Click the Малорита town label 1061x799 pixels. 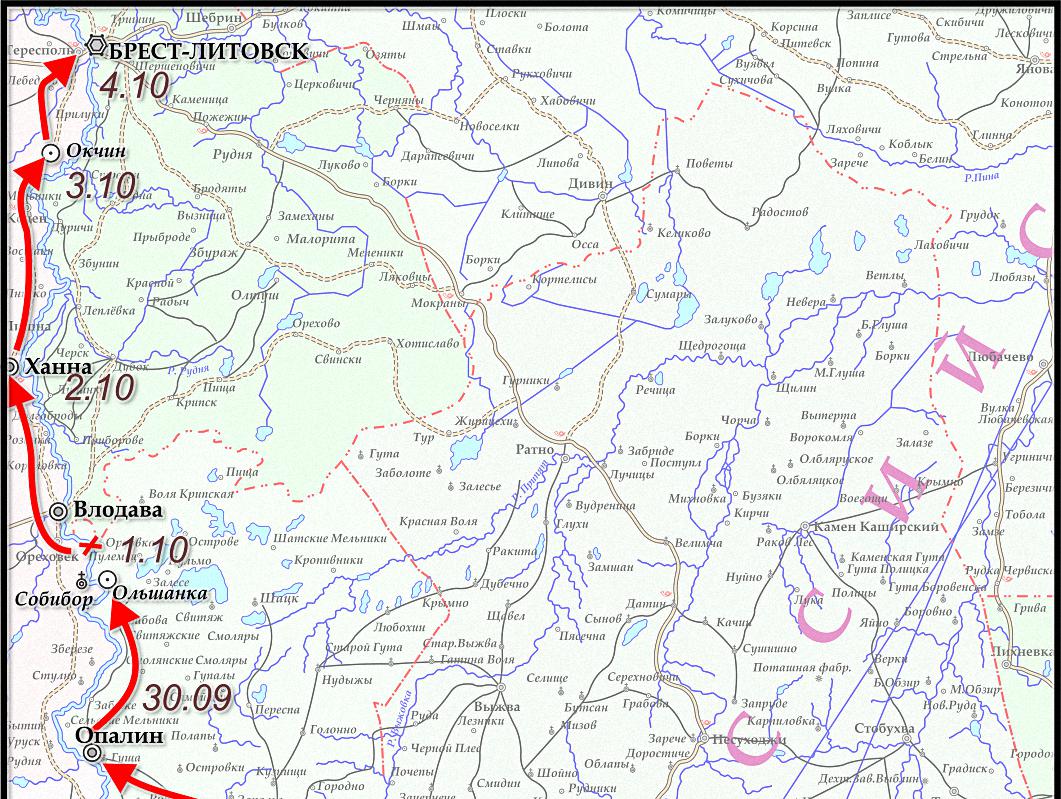(x=320, y=240)
